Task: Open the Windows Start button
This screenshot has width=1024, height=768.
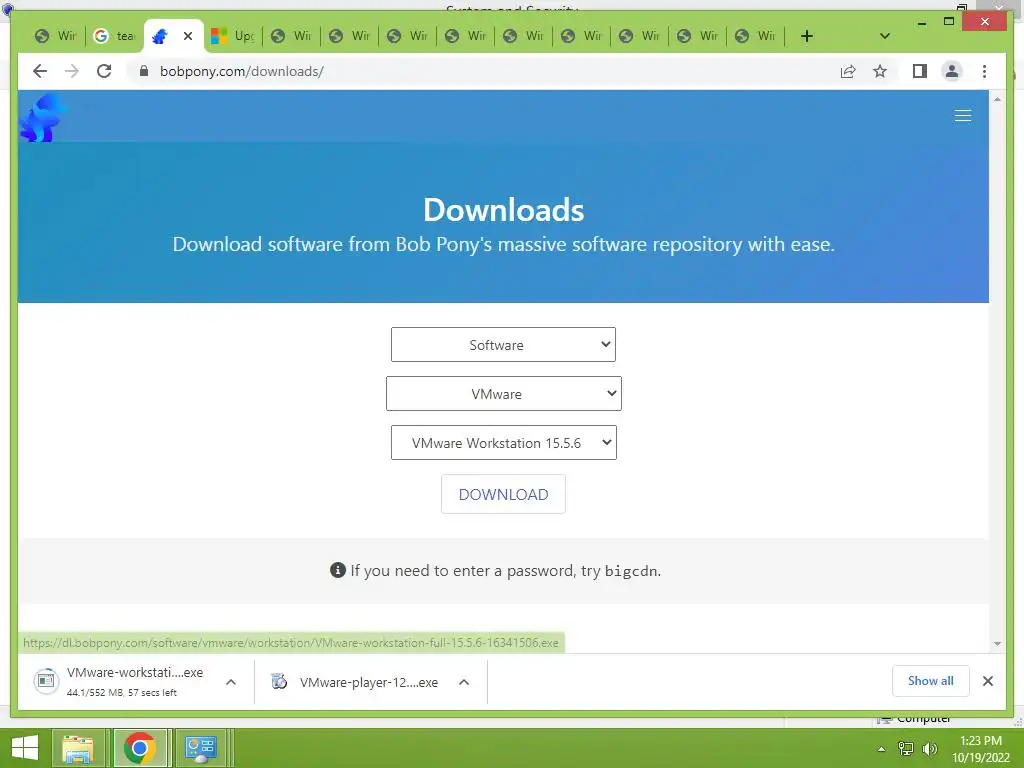Action: point(24,747)
